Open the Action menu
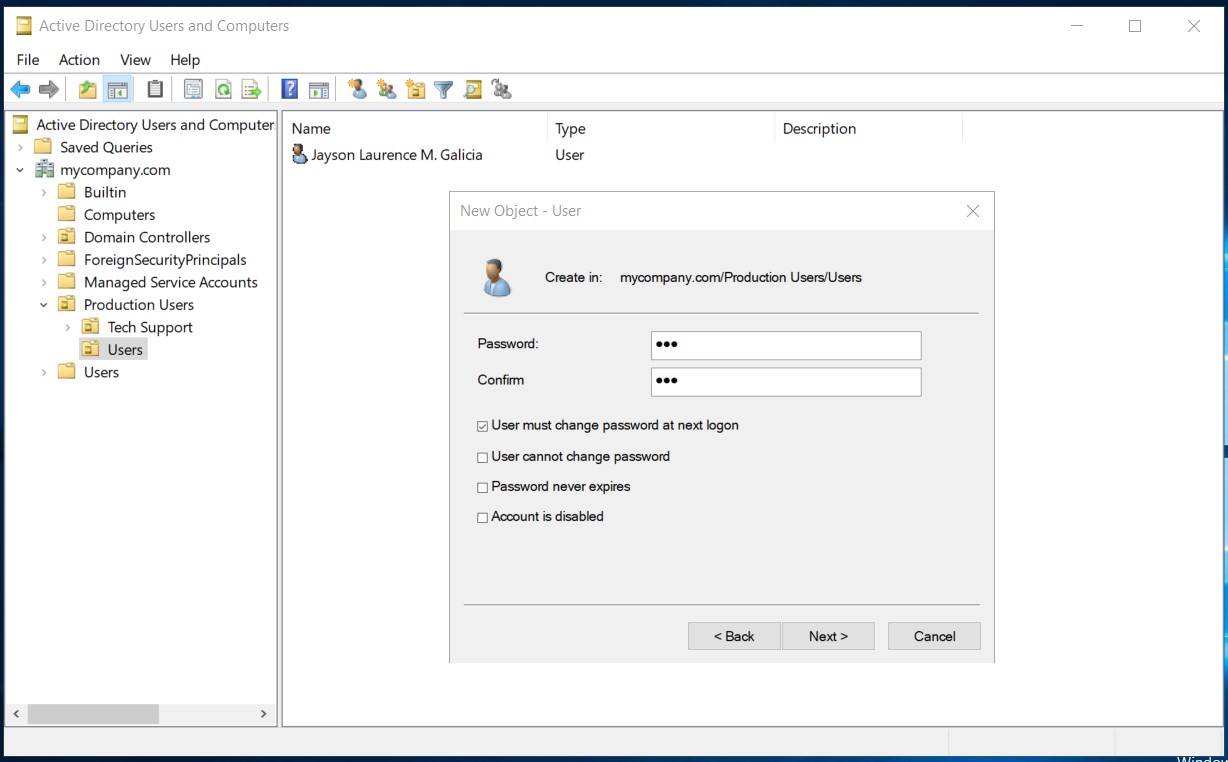 [79, 60]
